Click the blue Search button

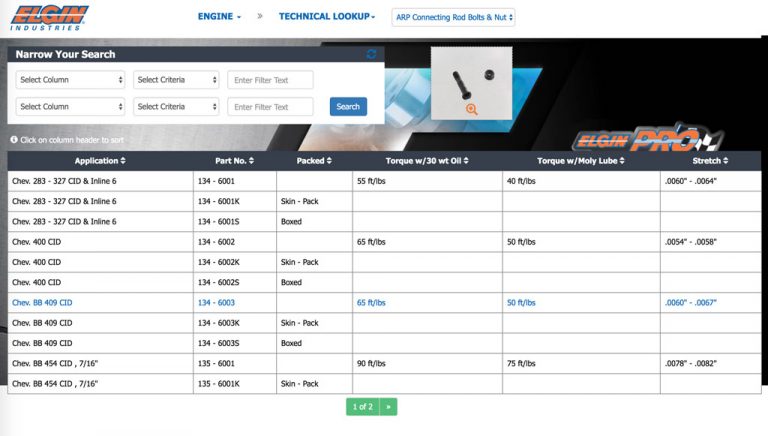(x=348, y=107)
